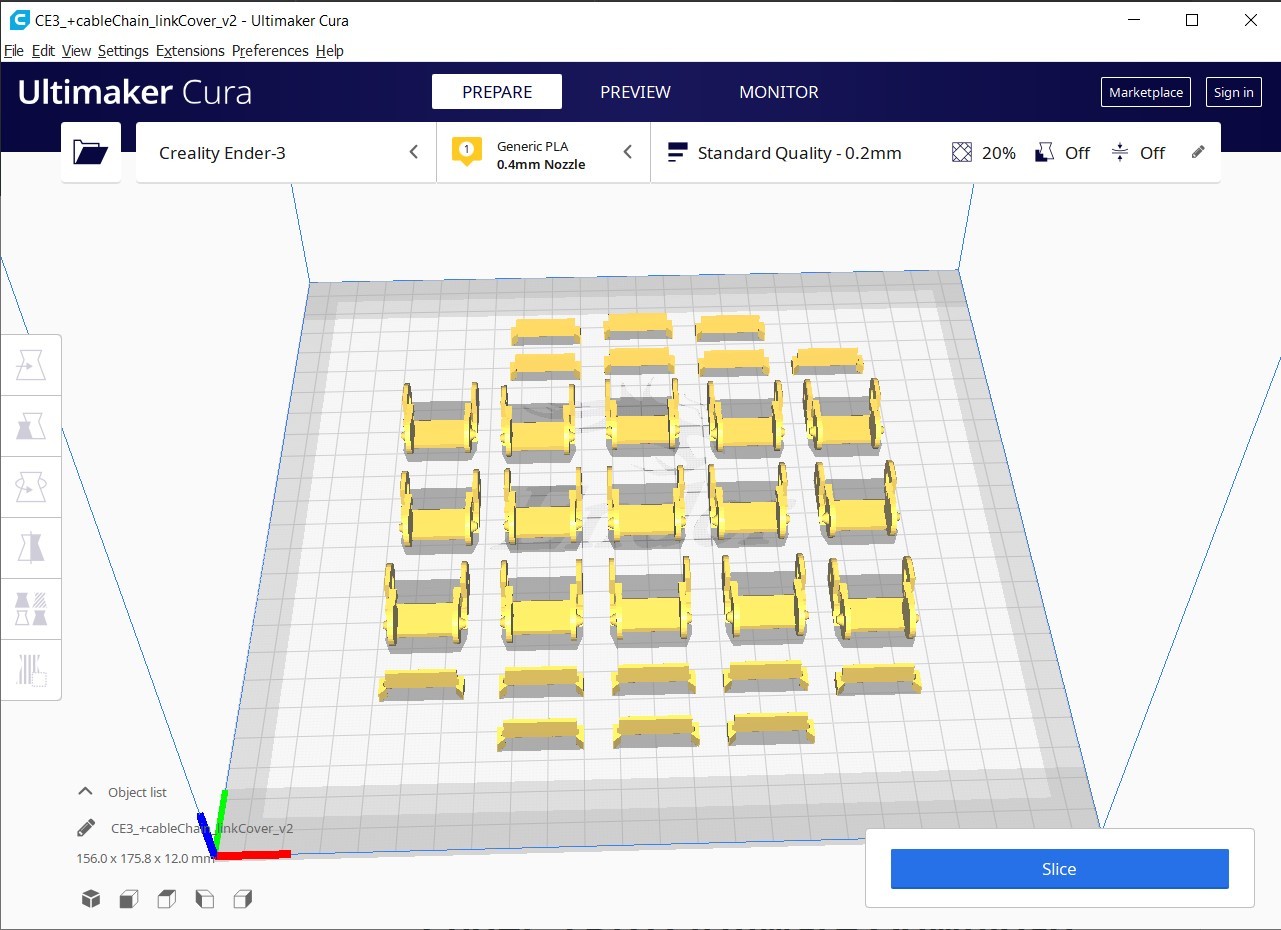Click the adhesion Off icon
1281x930 pixels.
pyautogui.click(x=1120, y=153)
